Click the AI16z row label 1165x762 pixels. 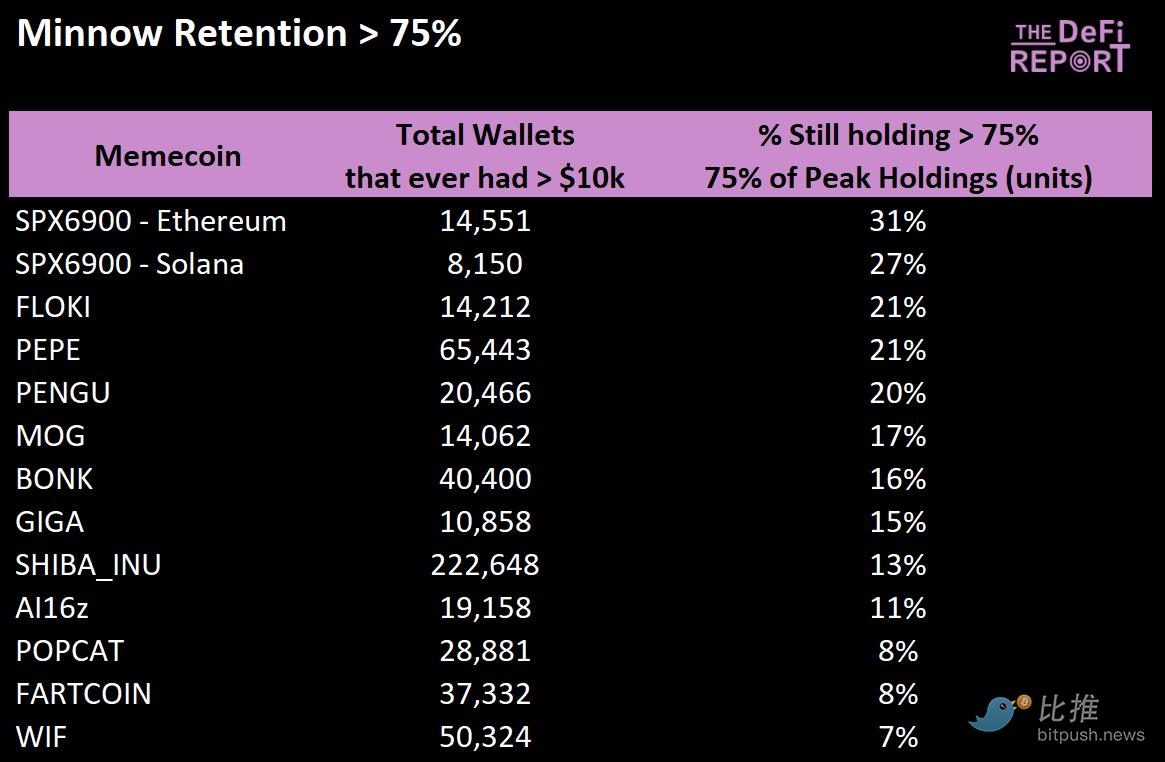52,608
